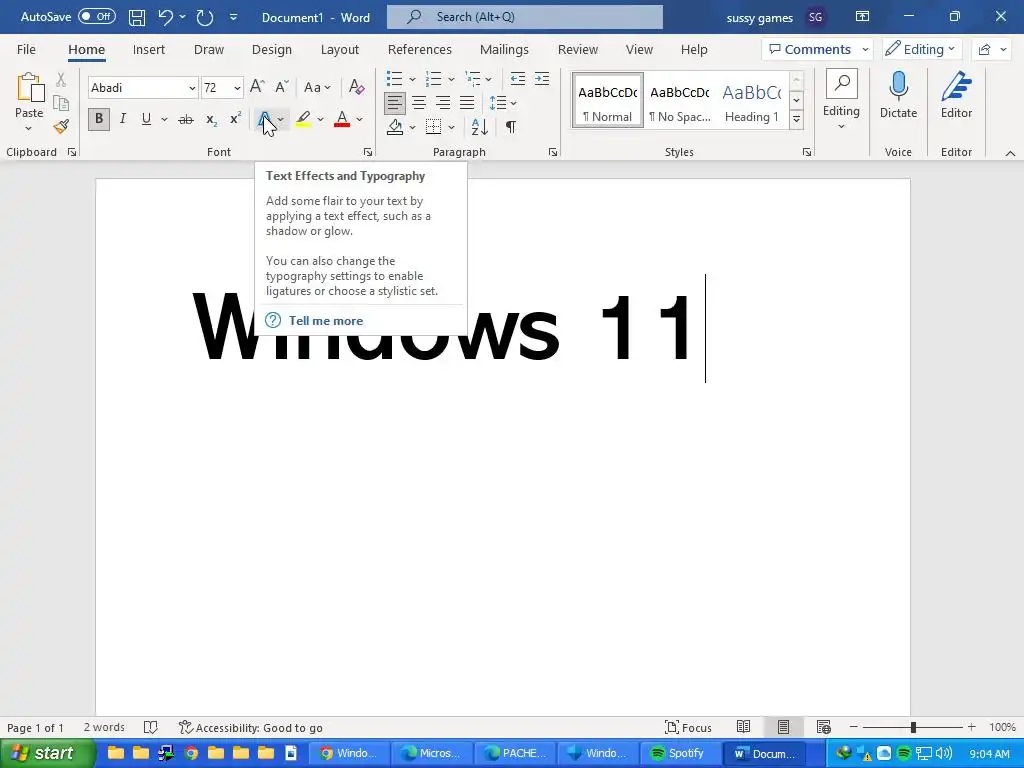The height and width of the screenshot is (768, 1024).
Task: Click 100% zoom level
Action: (1001, 727)
